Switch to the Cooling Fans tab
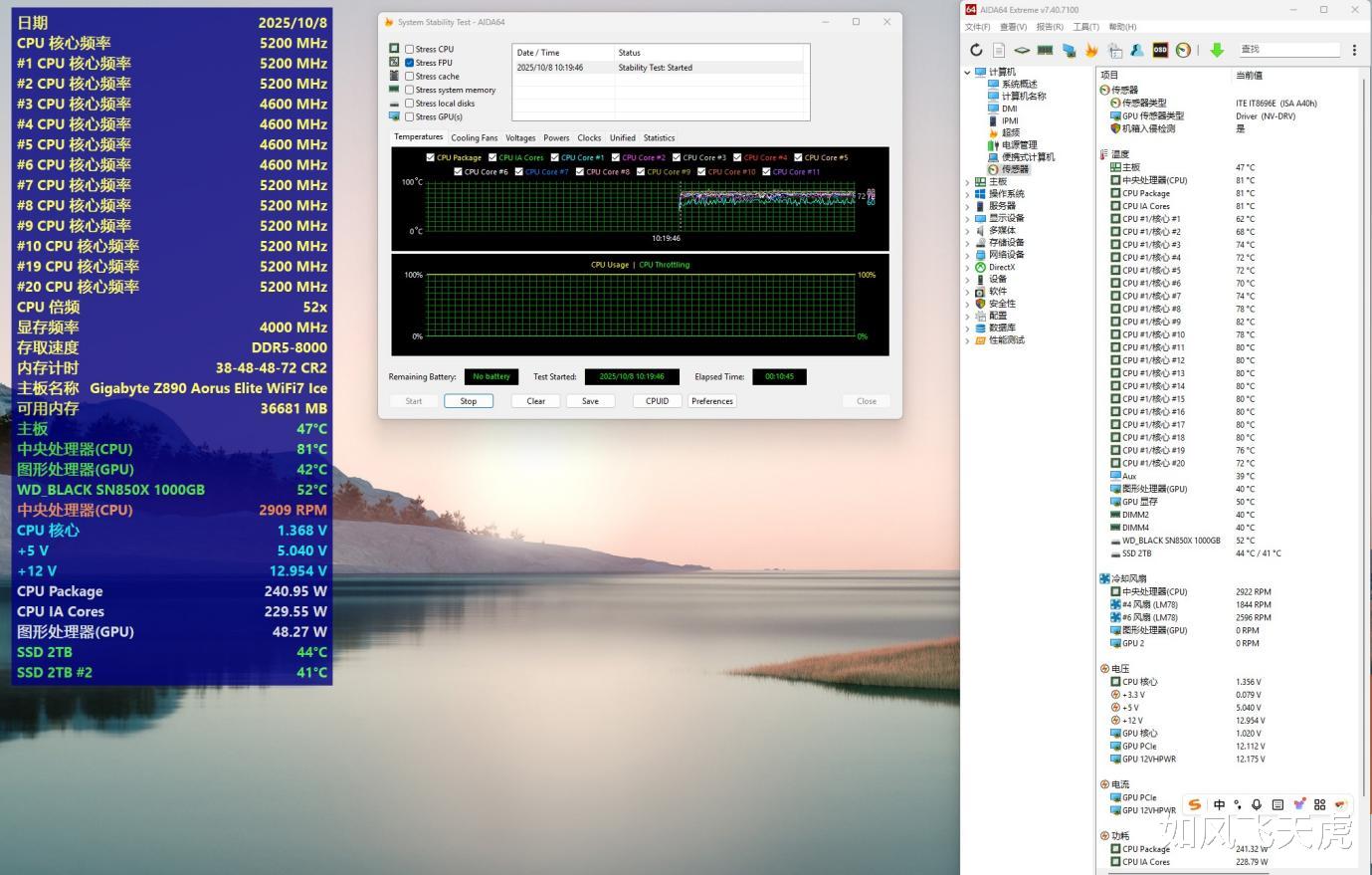 tap(474, 138)
